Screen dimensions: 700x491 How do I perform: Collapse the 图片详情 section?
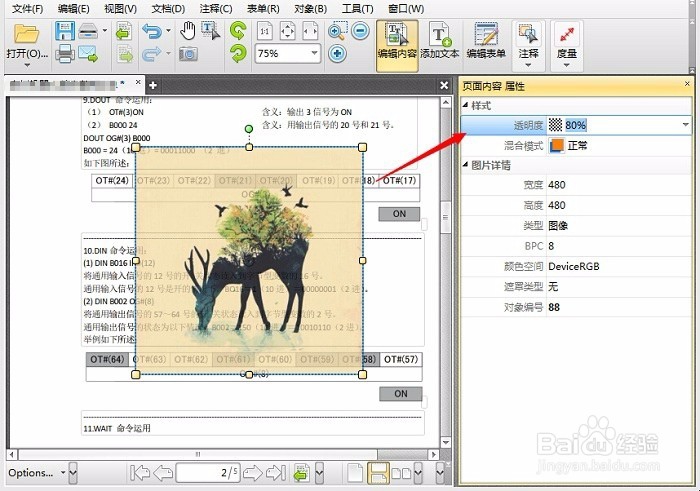465,165
